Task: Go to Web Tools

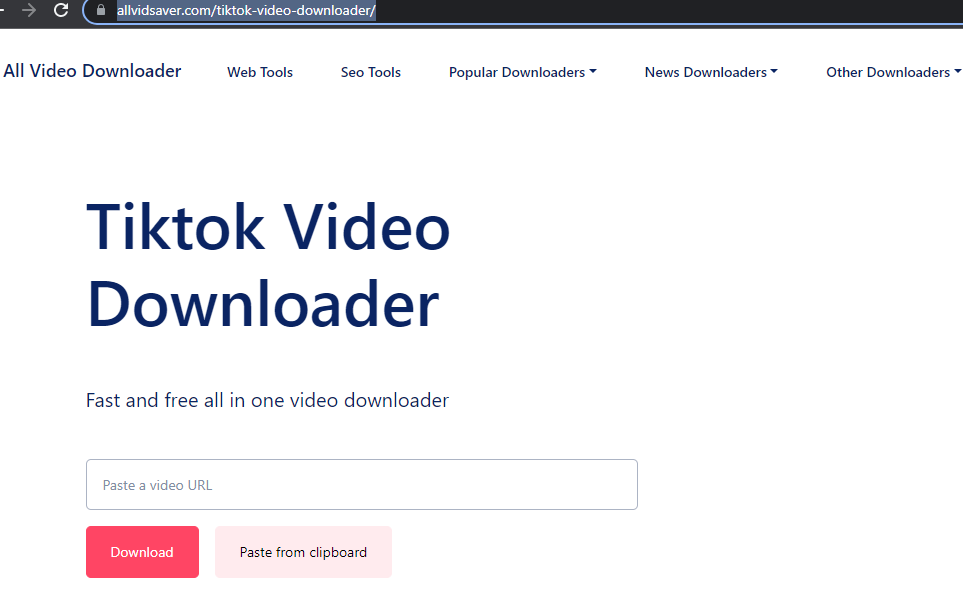Action: tap(260, 72)
